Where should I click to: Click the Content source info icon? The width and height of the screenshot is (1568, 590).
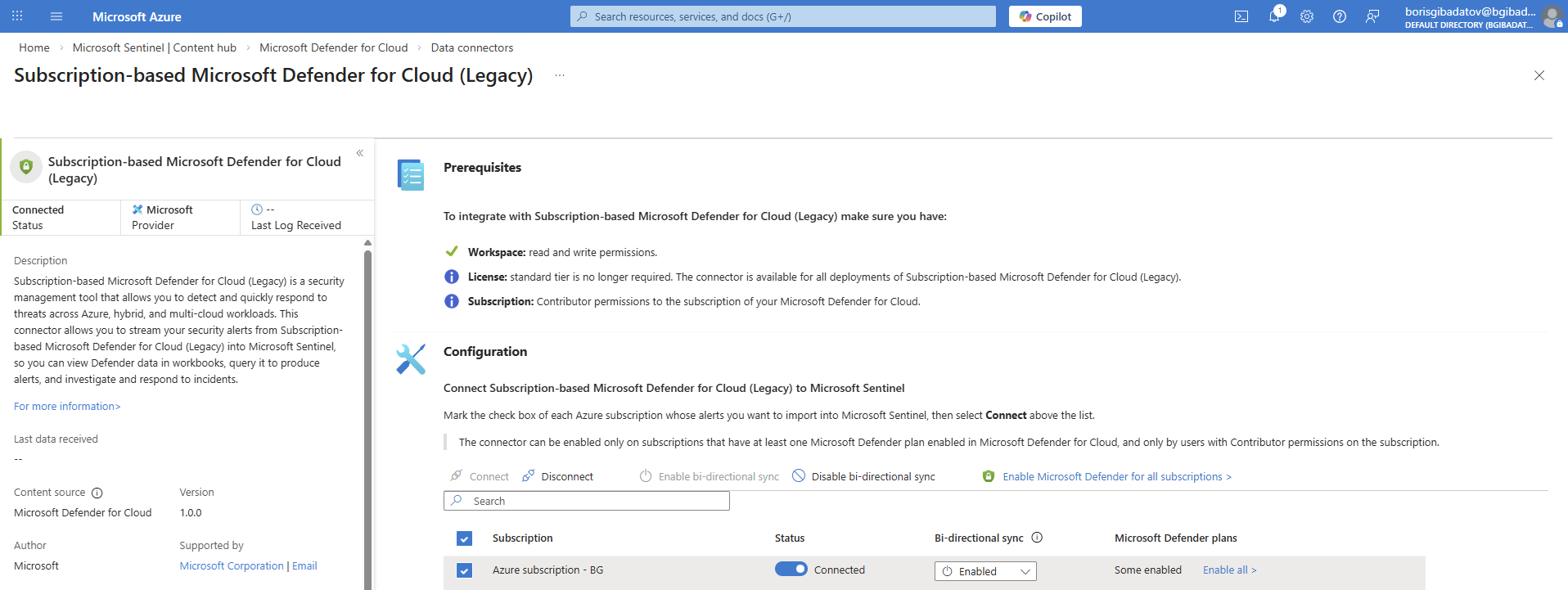click(97, 493)
